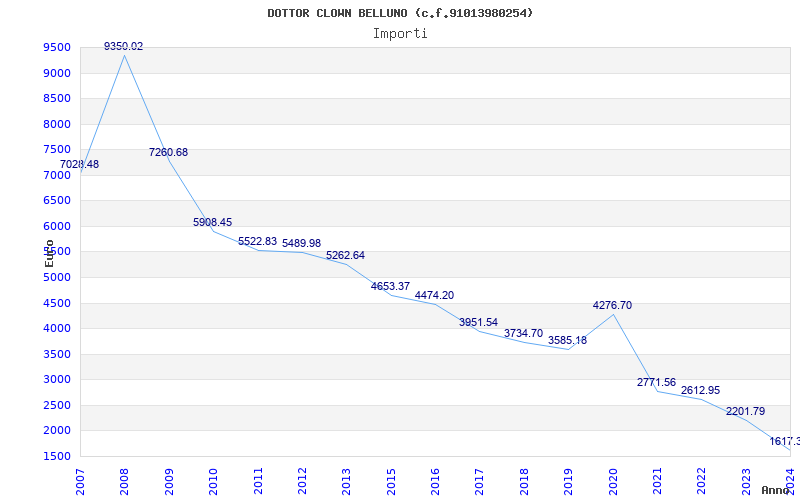Image resolution: width=800 pixels, height=500 pixels.
Task: Select the 3734.70 data label
Action: click(523, 333)
